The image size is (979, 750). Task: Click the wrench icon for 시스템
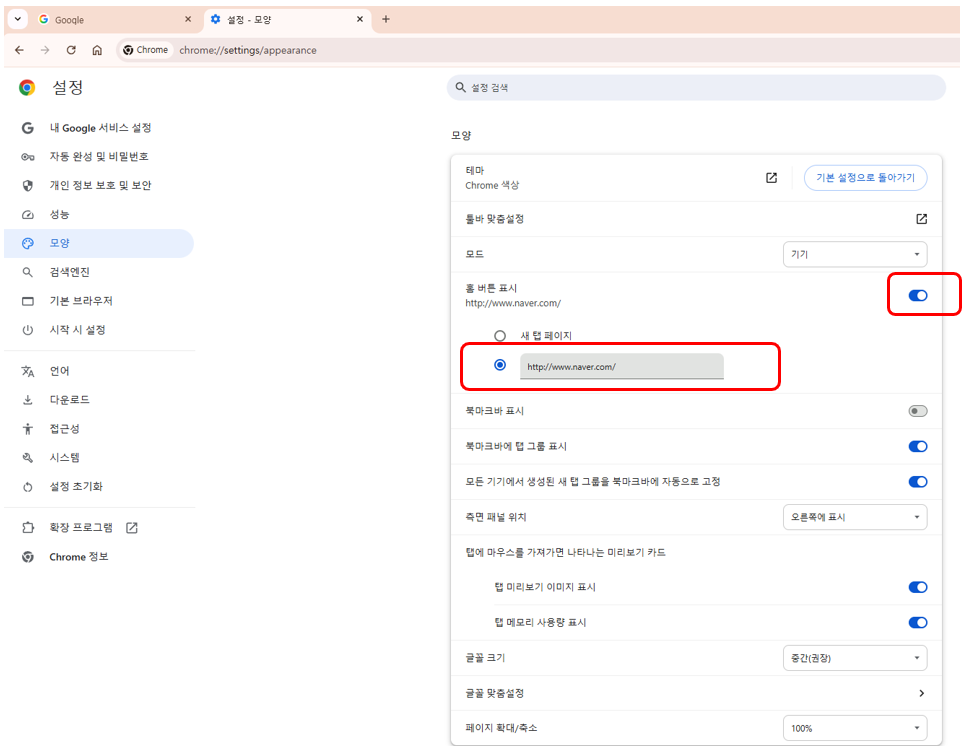point(27,458)
